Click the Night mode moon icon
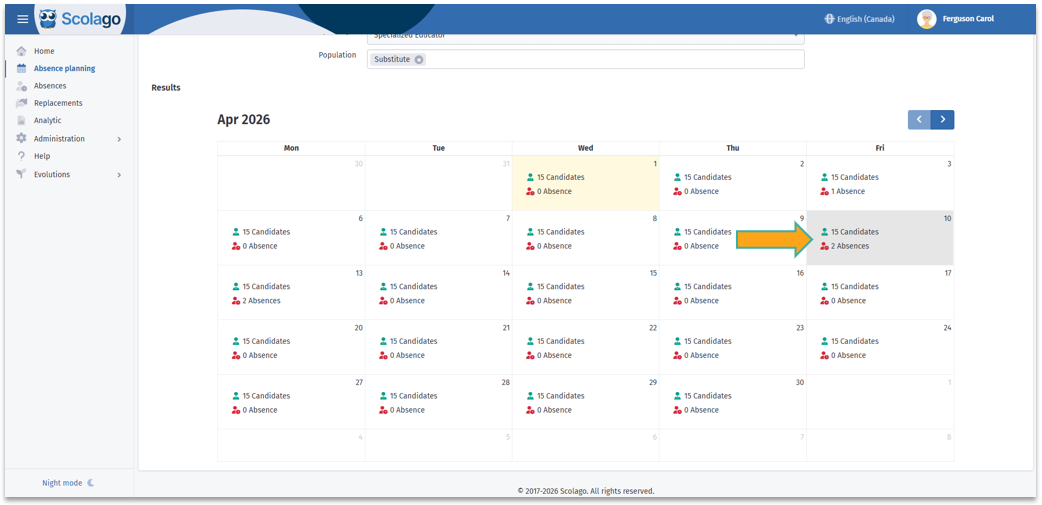Image resolution: width=1042 pixels, height=505 pixels. (90, 483)
